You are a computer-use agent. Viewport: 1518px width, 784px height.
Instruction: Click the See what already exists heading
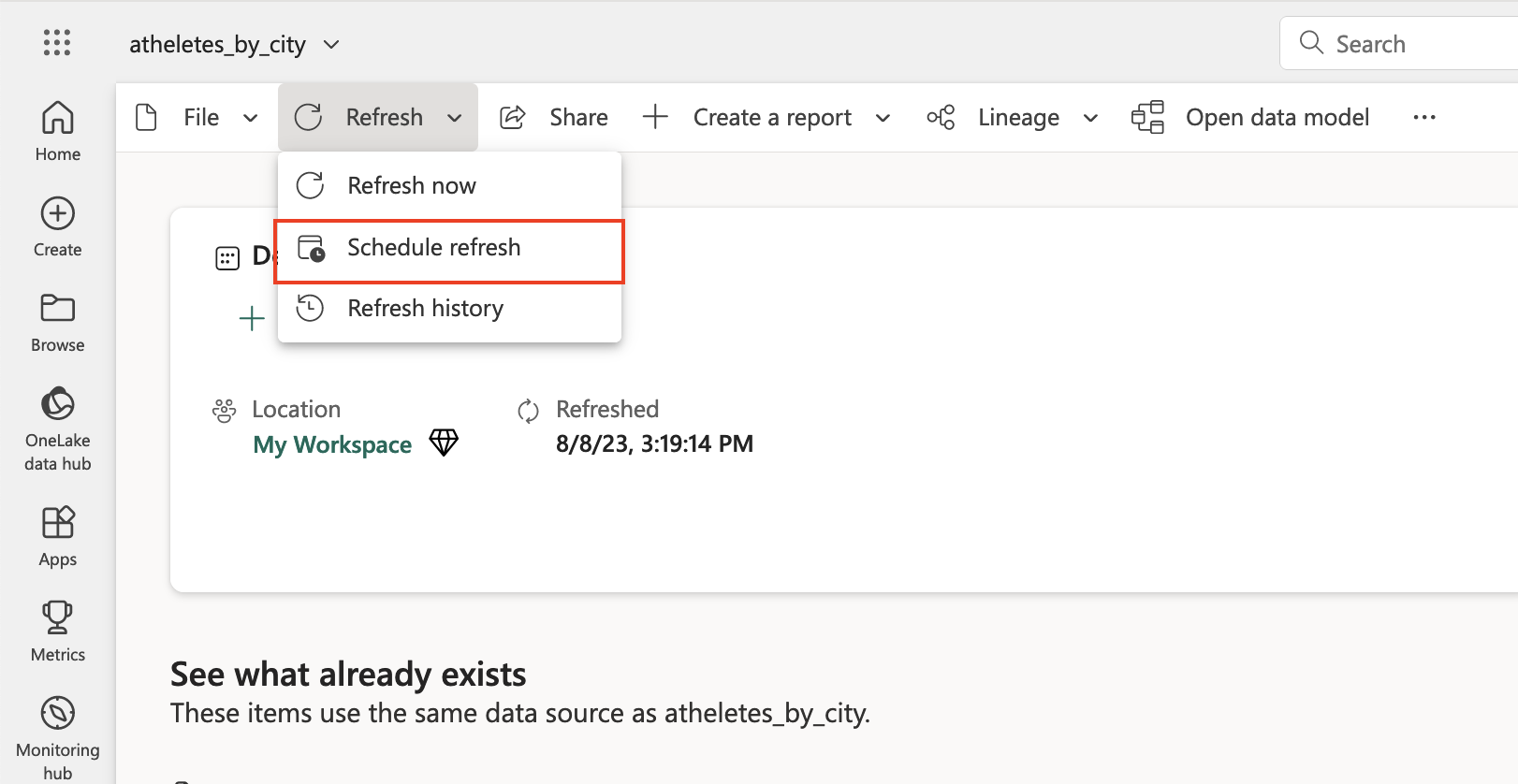pos(348,674)
